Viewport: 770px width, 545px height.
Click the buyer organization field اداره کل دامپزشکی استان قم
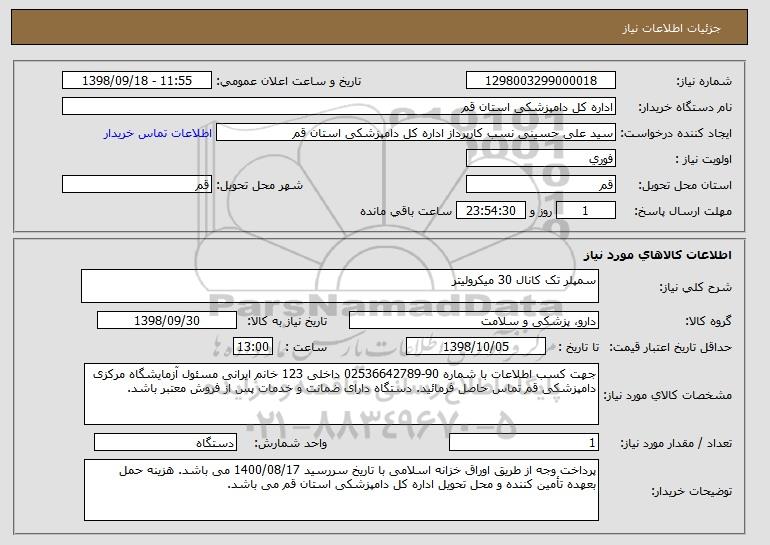[x=339, y=107]
